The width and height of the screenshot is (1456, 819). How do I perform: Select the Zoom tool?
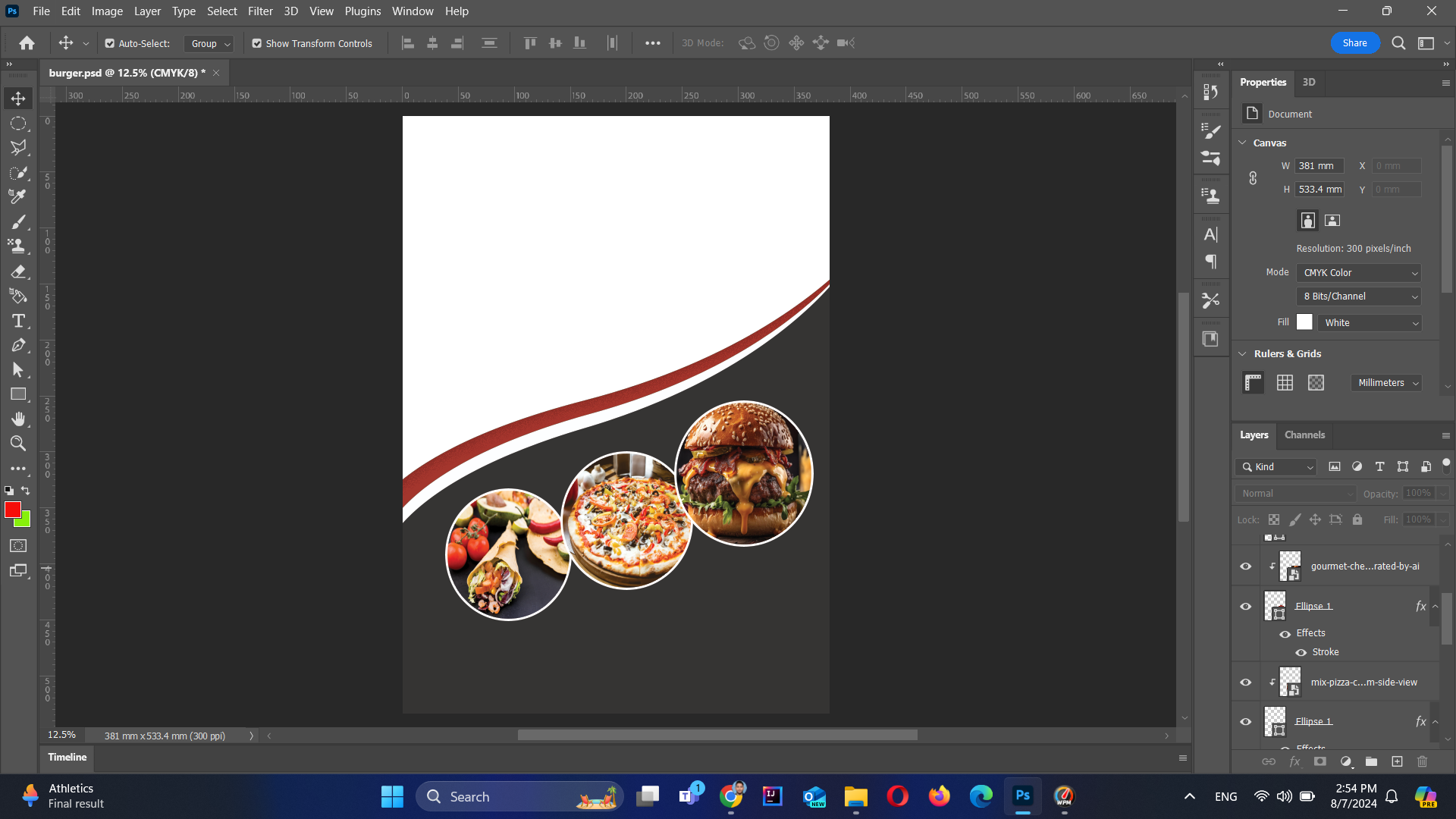point(18,444)
